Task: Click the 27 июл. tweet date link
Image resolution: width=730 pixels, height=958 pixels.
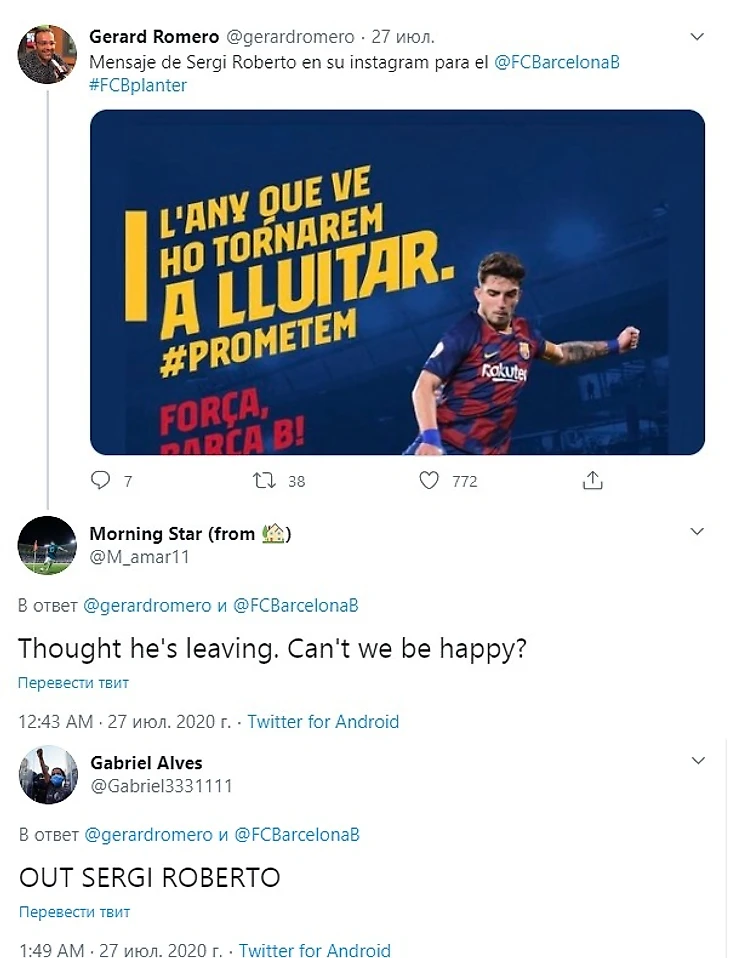Action: (x=403, y=37)
